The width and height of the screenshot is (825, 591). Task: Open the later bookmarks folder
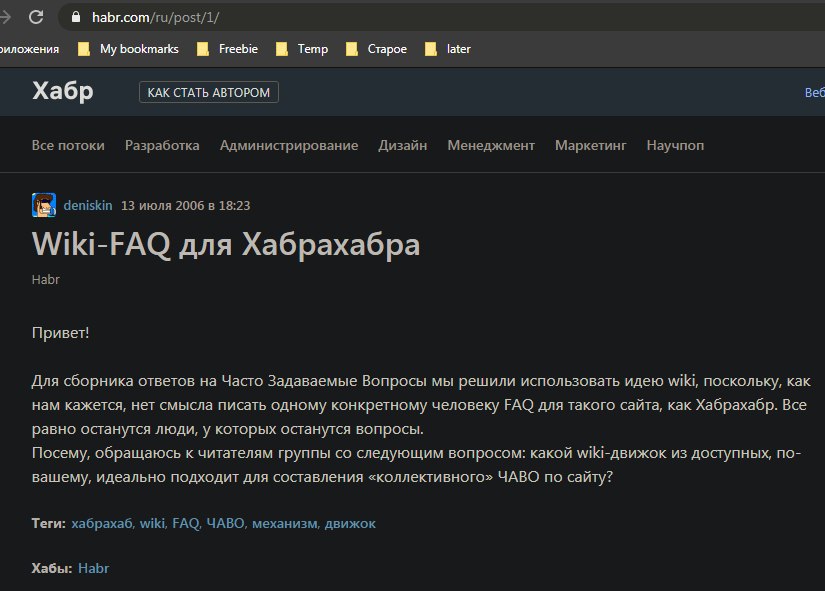point(448,49)
